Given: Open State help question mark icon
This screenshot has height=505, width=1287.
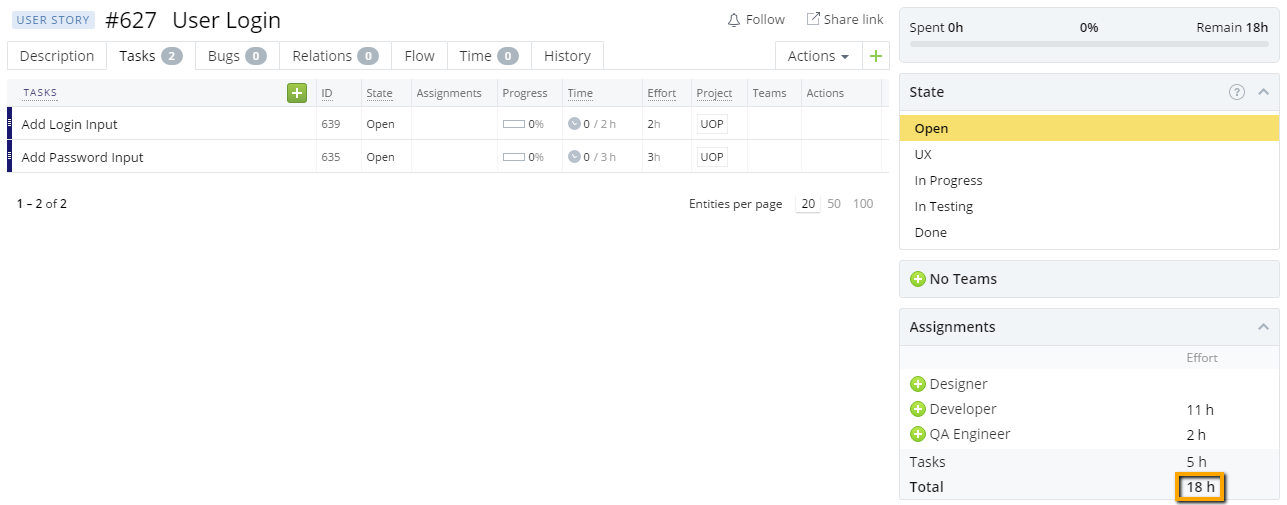Looking at the screenshot, I should pyautogui.click(x=1237, y=92).
